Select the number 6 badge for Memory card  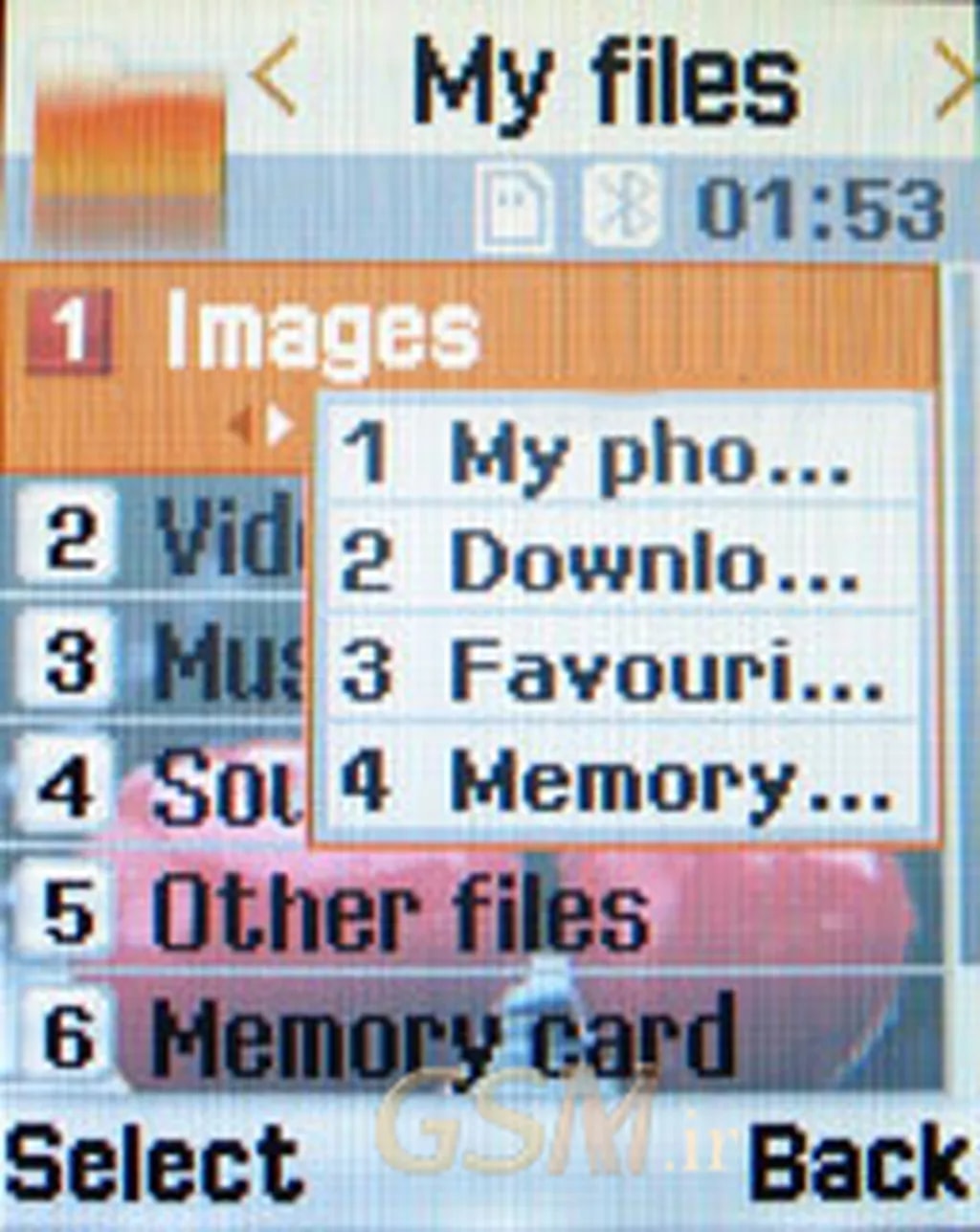pos(70,1032)
